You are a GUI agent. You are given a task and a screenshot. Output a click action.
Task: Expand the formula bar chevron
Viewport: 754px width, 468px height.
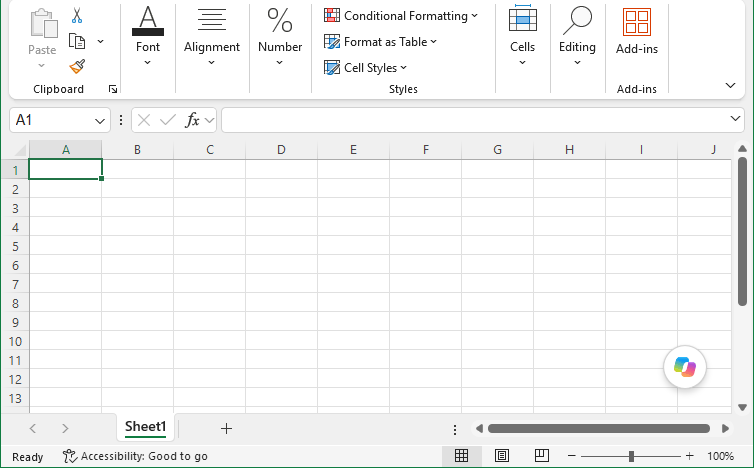735,118
